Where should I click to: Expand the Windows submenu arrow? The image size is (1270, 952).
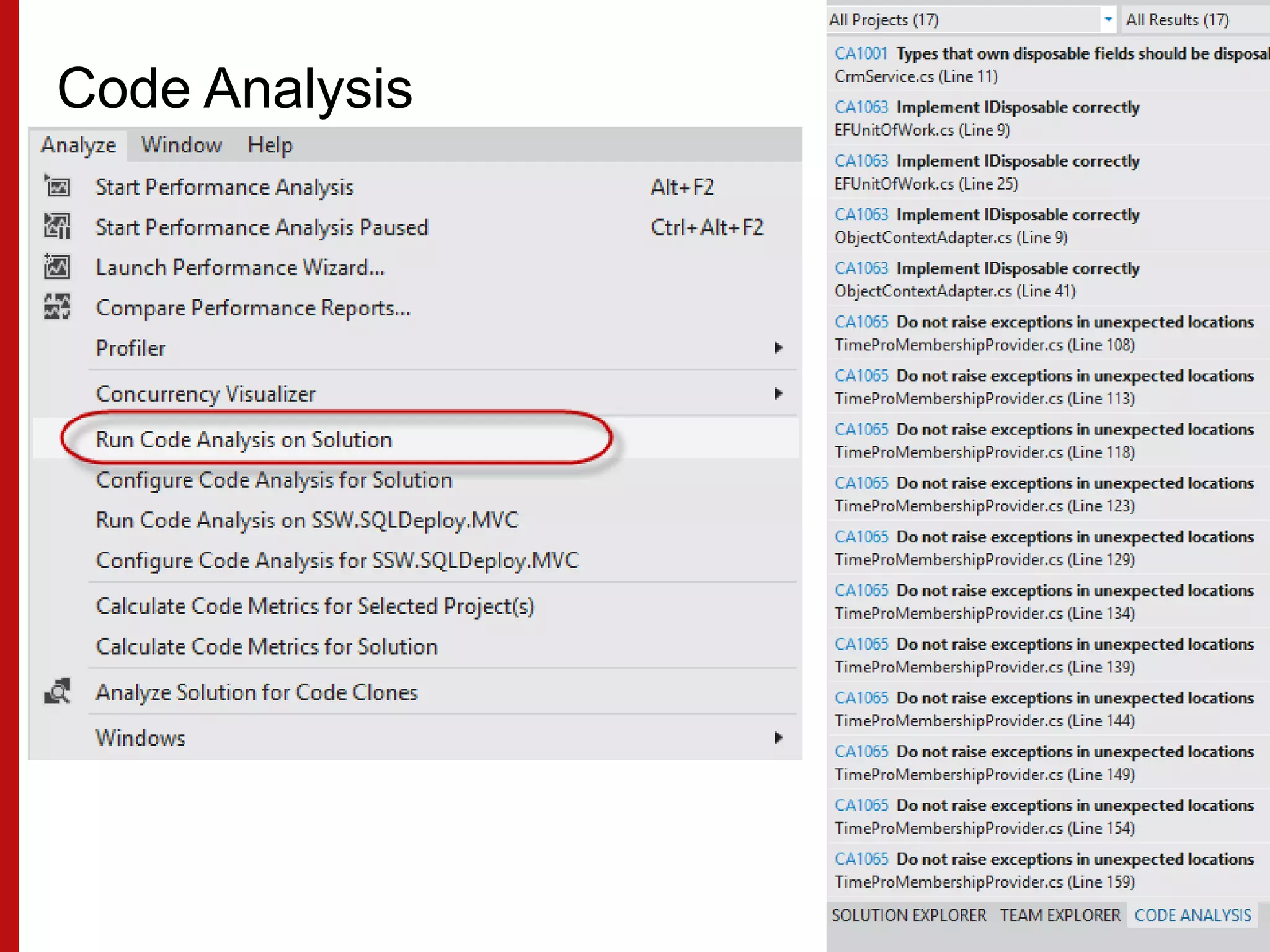pyautogui.click(x=778, y=738)
